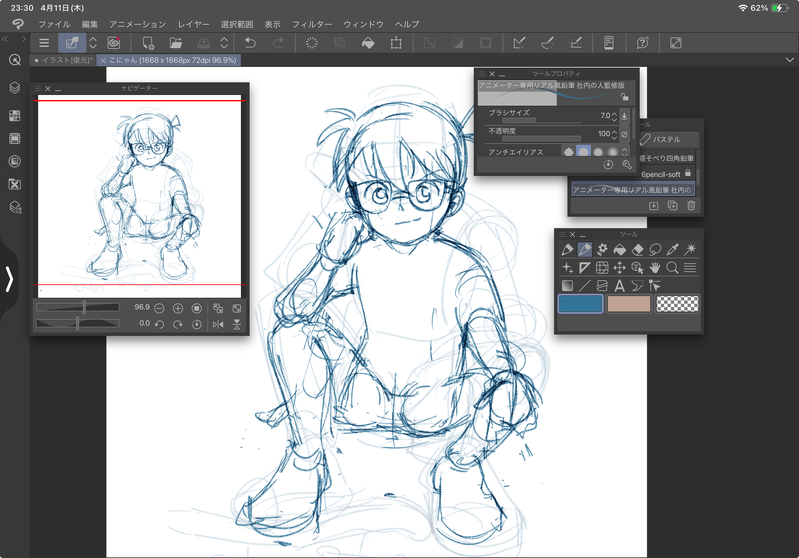Open the timeline filmstrip icon in sidebar
The width and height of the screenshot is (799, 558).
[15, 138]
